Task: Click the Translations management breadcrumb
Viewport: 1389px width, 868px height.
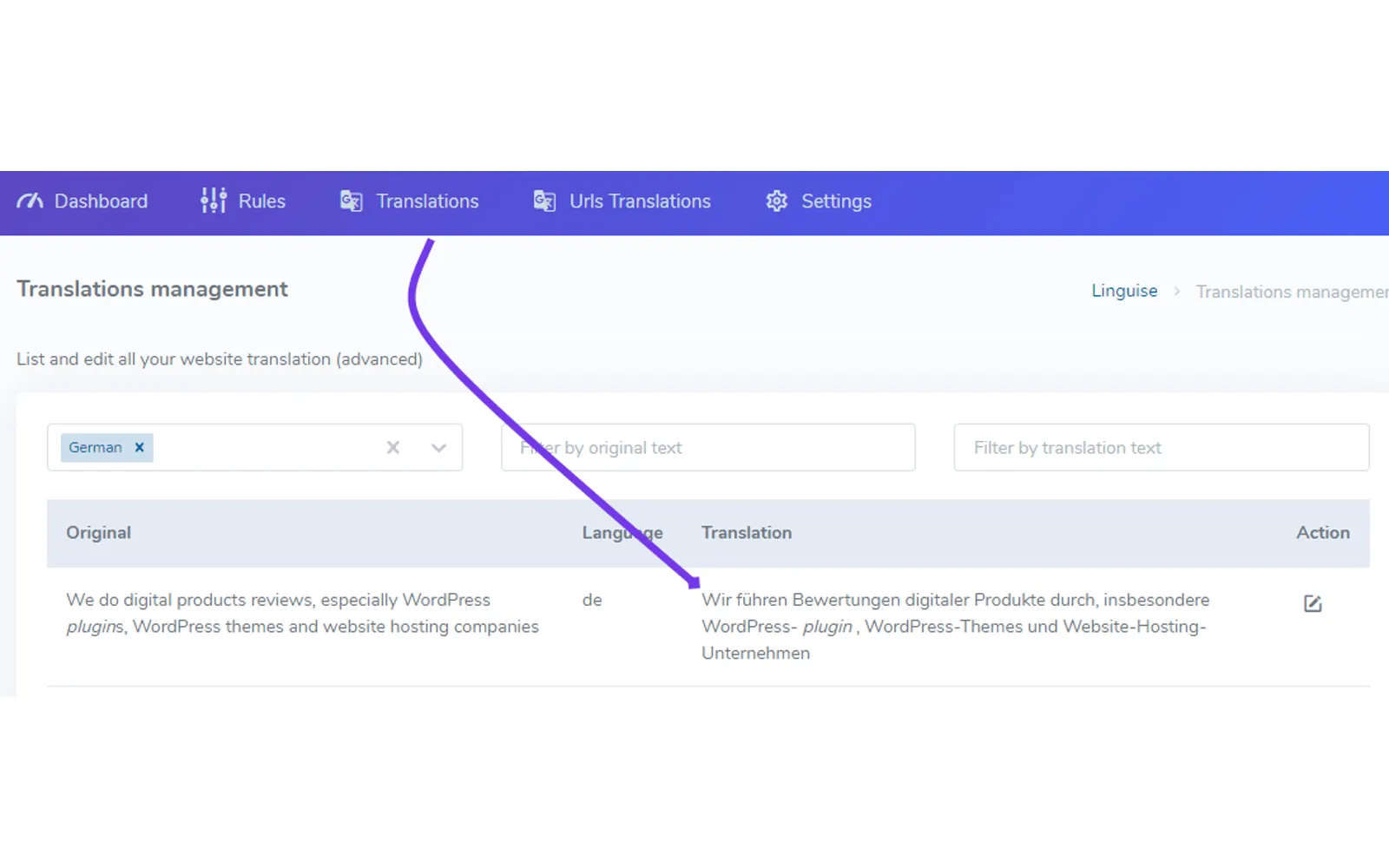Action: point(1292,292)
